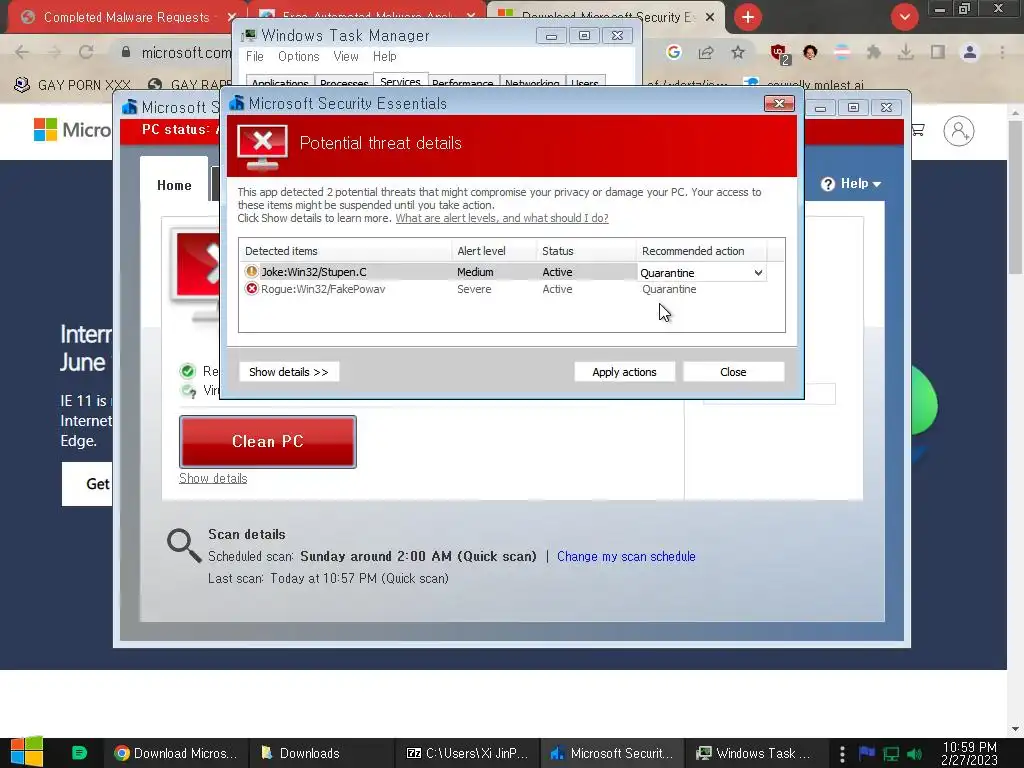The image size is (1024, 768).
Task: Open the Action Center flag tray icon
Action: (867, 753)
